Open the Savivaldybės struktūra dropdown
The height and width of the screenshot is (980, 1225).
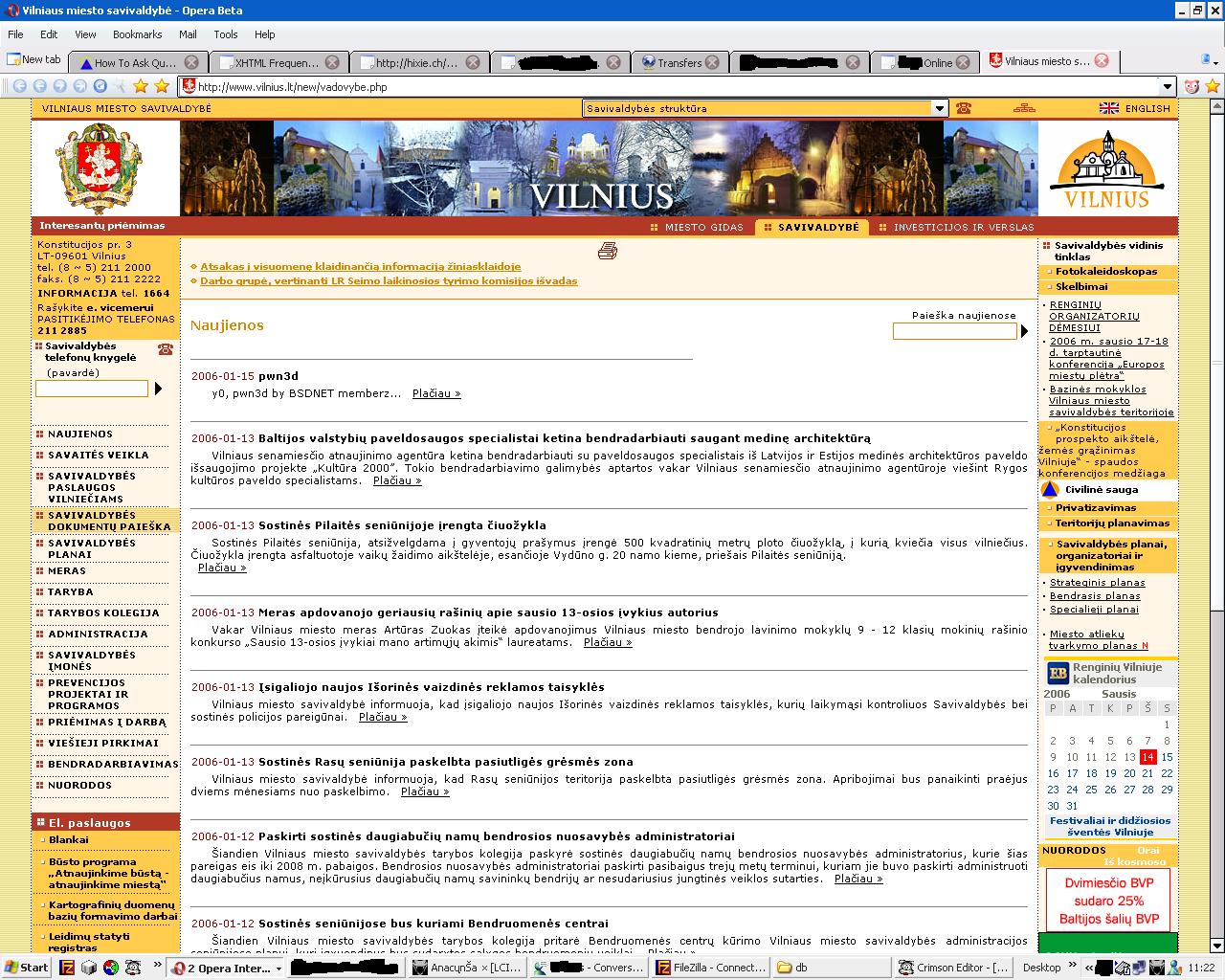pos(940,108)
